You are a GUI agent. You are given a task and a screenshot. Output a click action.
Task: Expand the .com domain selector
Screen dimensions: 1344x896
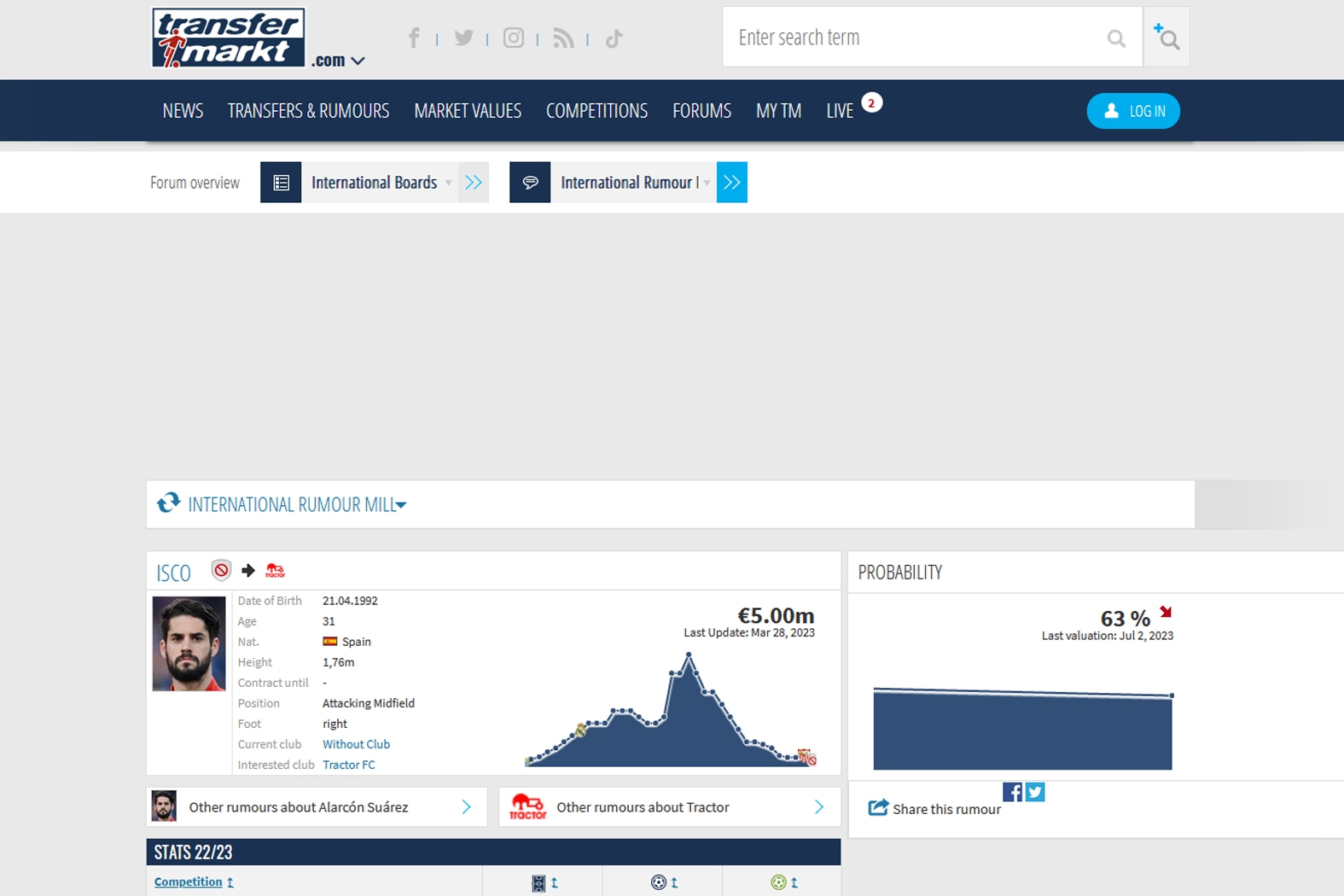pyautogui.click(x=339, y=61)
